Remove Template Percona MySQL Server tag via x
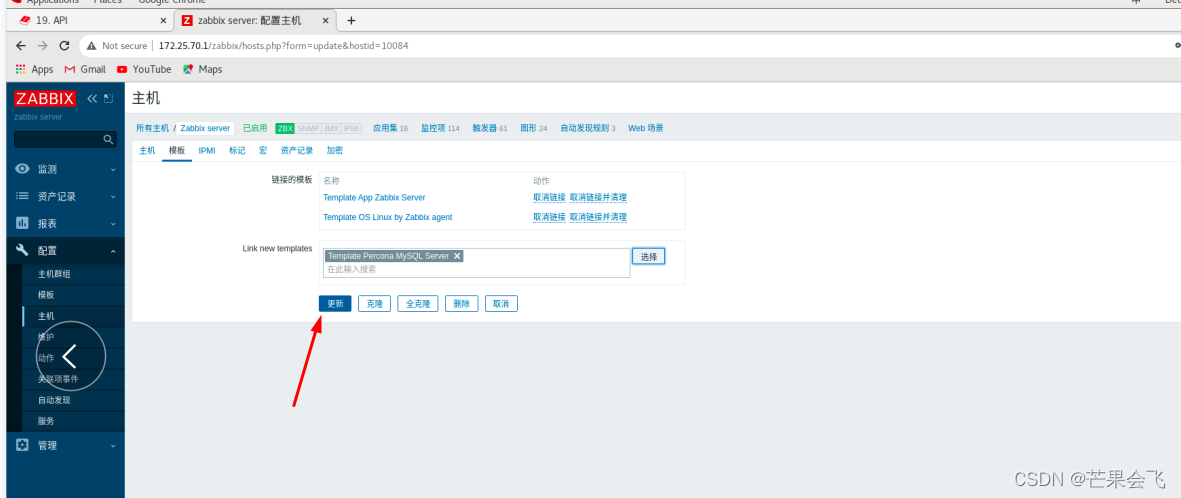 click(457, 256)
